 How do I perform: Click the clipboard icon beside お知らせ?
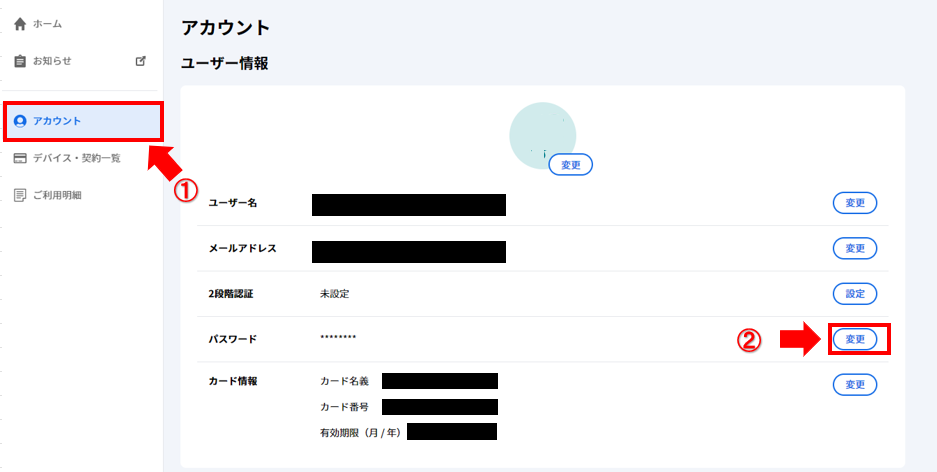pos(20,61)
